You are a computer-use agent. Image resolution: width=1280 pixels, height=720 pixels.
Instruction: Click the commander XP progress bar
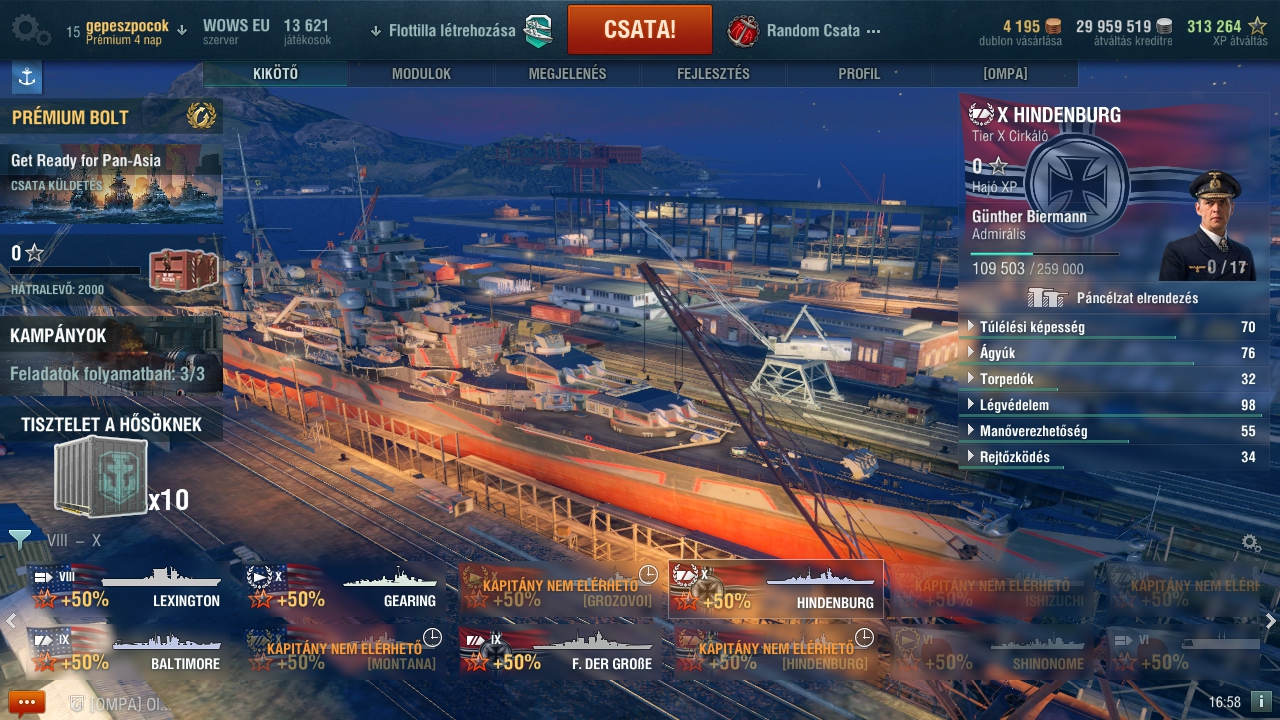(x=1044, y=254)
